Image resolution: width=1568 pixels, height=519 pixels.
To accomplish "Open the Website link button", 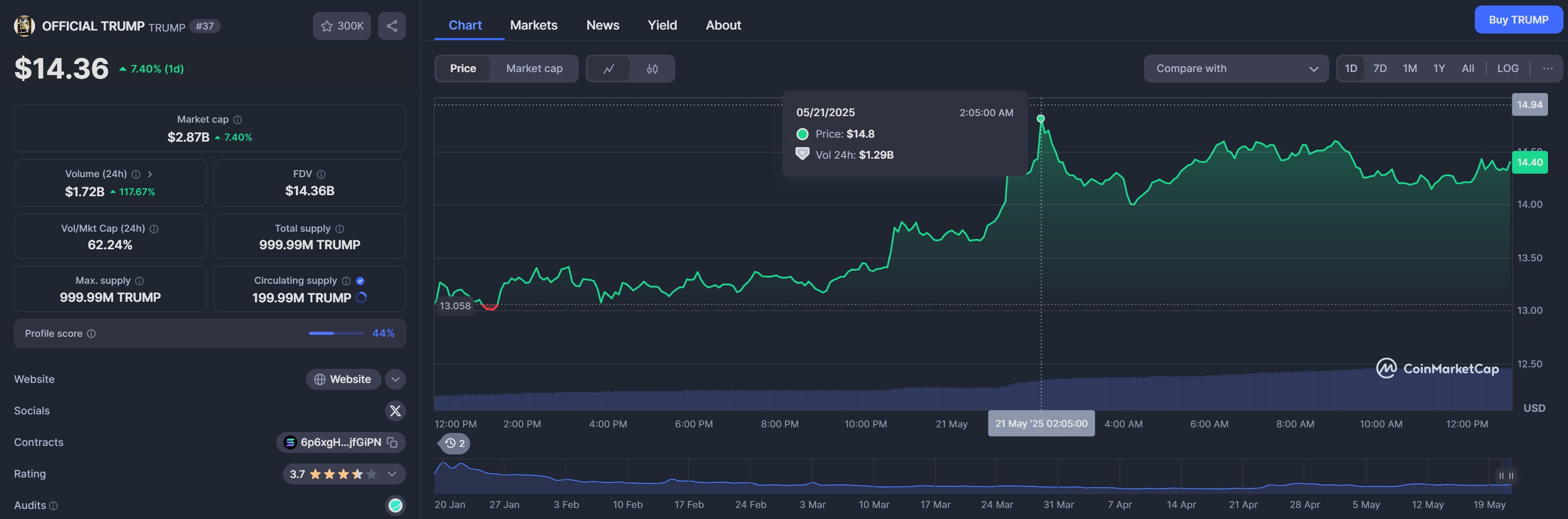I will click(343, 379).
